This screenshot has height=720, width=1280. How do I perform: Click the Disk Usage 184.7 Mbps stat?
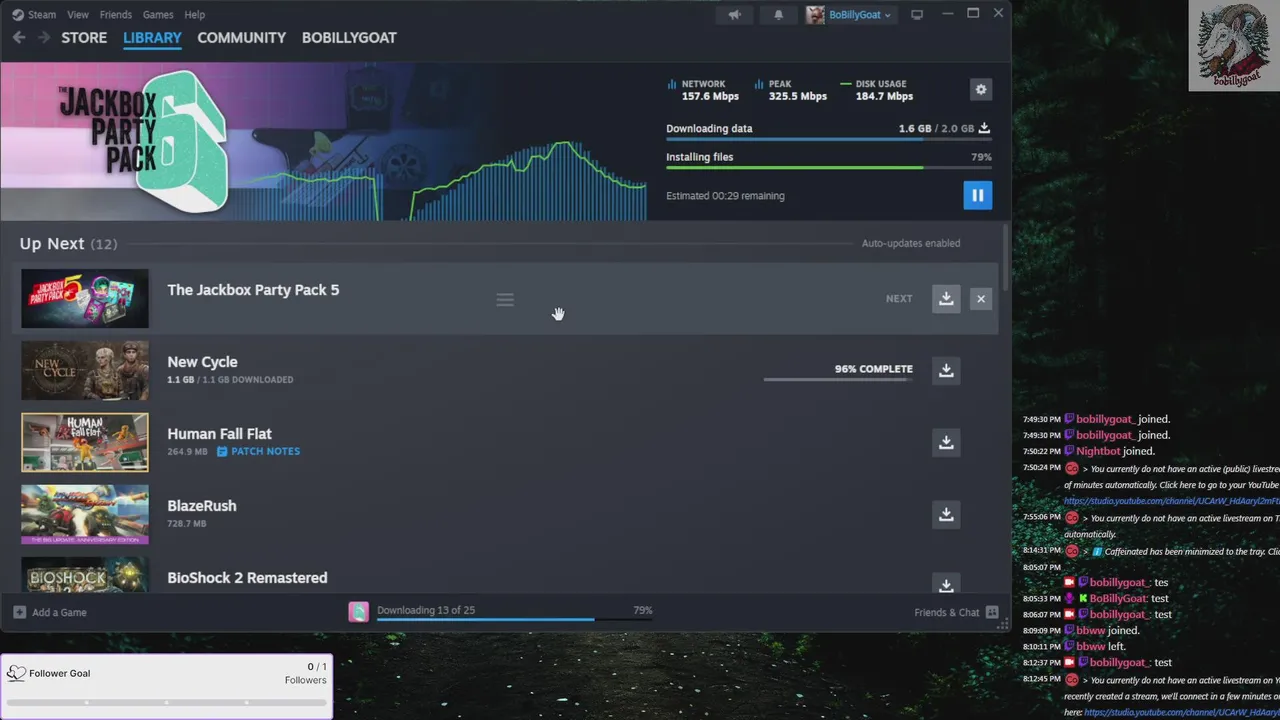coord(878,90)
